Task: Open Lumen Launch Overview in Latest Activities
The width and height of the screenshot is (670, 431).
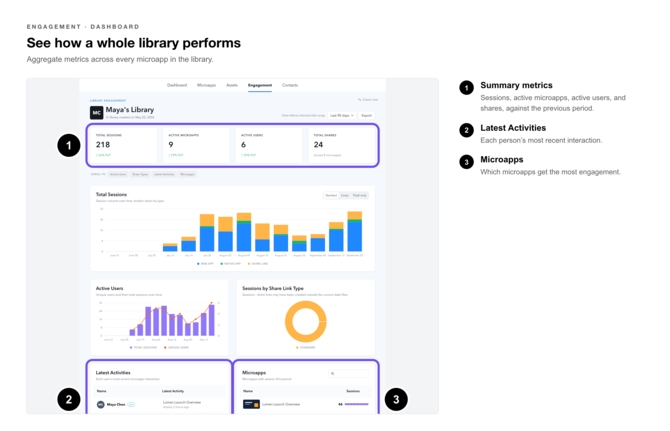Action: (x=182, y=402)
